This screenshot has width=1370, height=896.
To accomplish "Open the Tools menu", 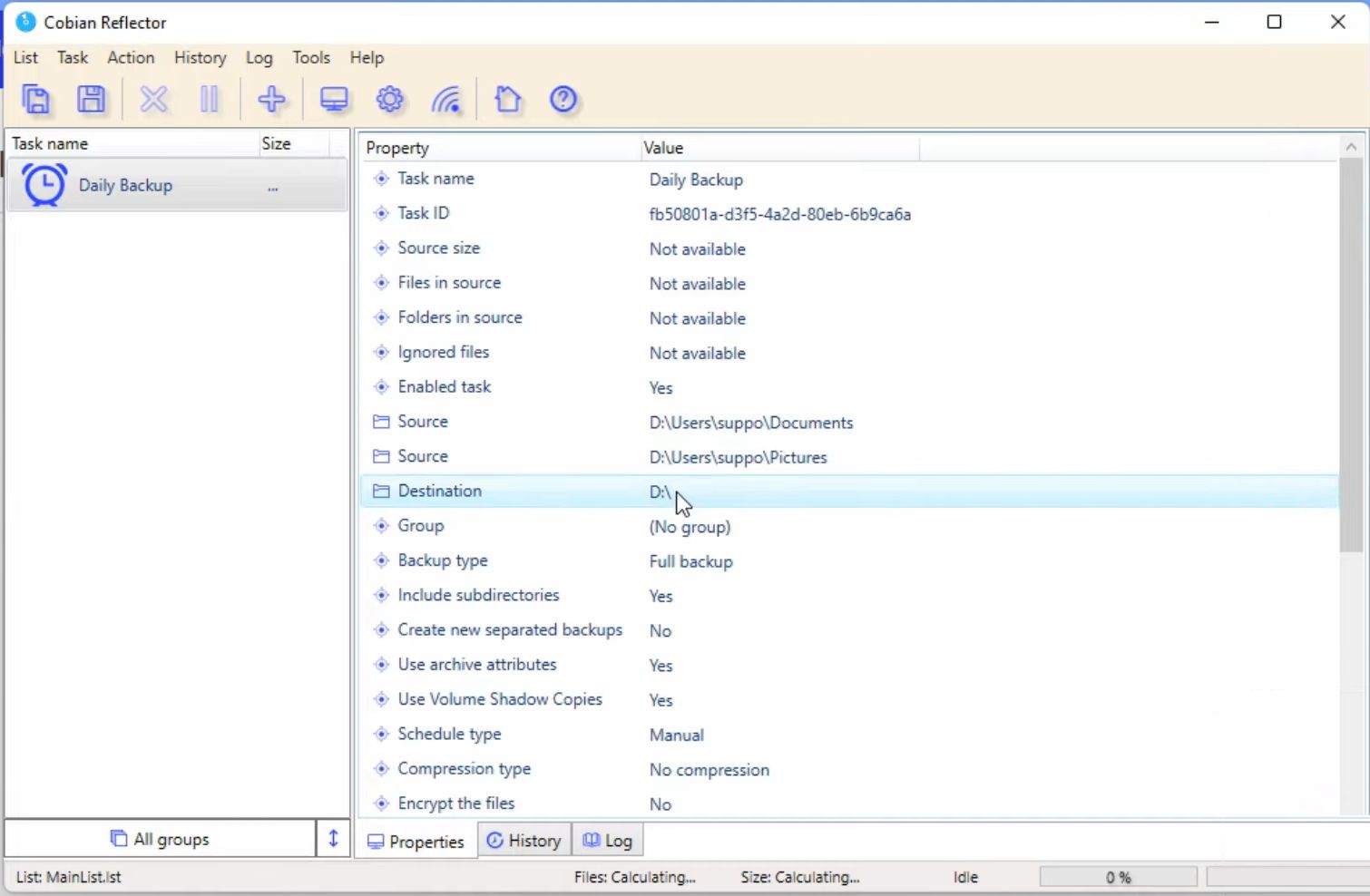I will tap(310, 57).
